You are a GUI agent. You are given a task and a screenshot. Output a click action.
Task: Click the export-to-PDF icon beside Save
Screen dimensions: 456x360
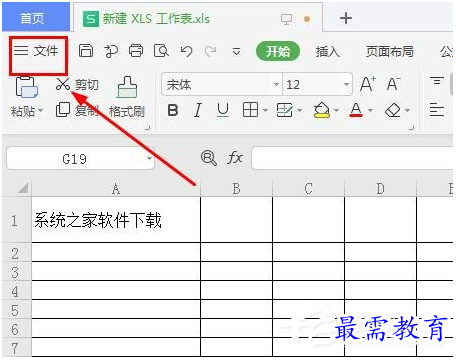(x=111, y=51)
